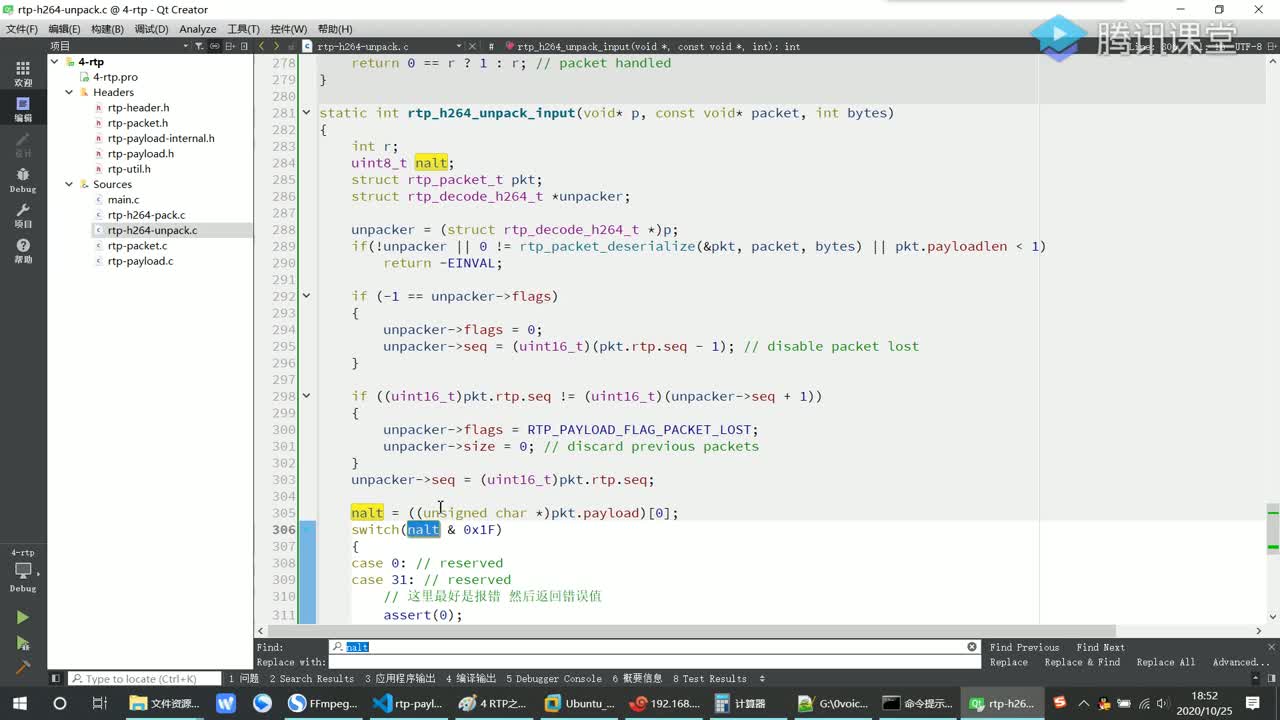Open the 4-rtp Debug kit selector
Viewport: 1280px width, 720px height.
click(22, 571)
